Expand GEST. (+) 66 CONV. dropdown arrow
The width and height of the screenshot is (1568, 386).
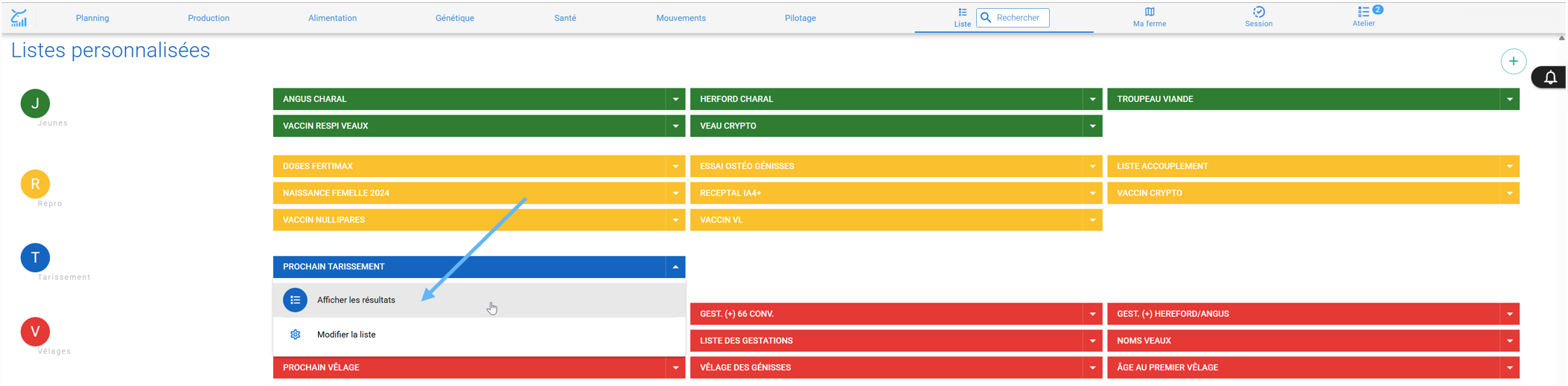tap(1092, 314)
